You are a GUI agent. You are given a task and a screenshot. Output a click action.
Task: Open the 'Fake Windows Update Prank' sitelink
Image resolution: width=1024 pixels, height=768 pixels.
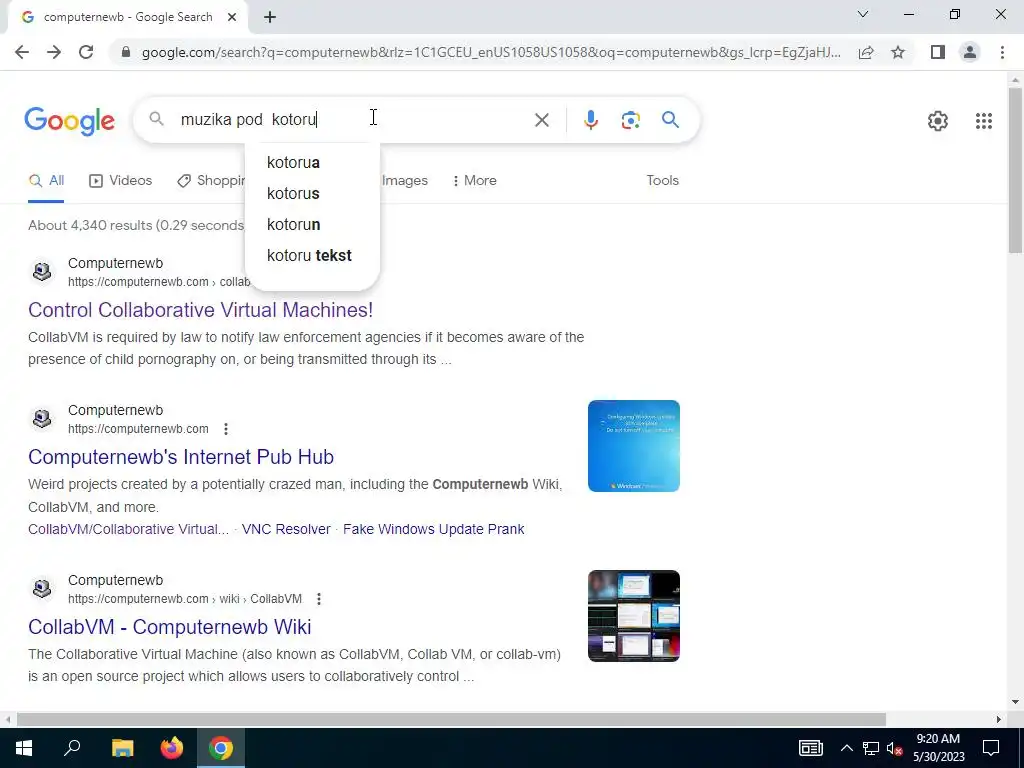434,529
